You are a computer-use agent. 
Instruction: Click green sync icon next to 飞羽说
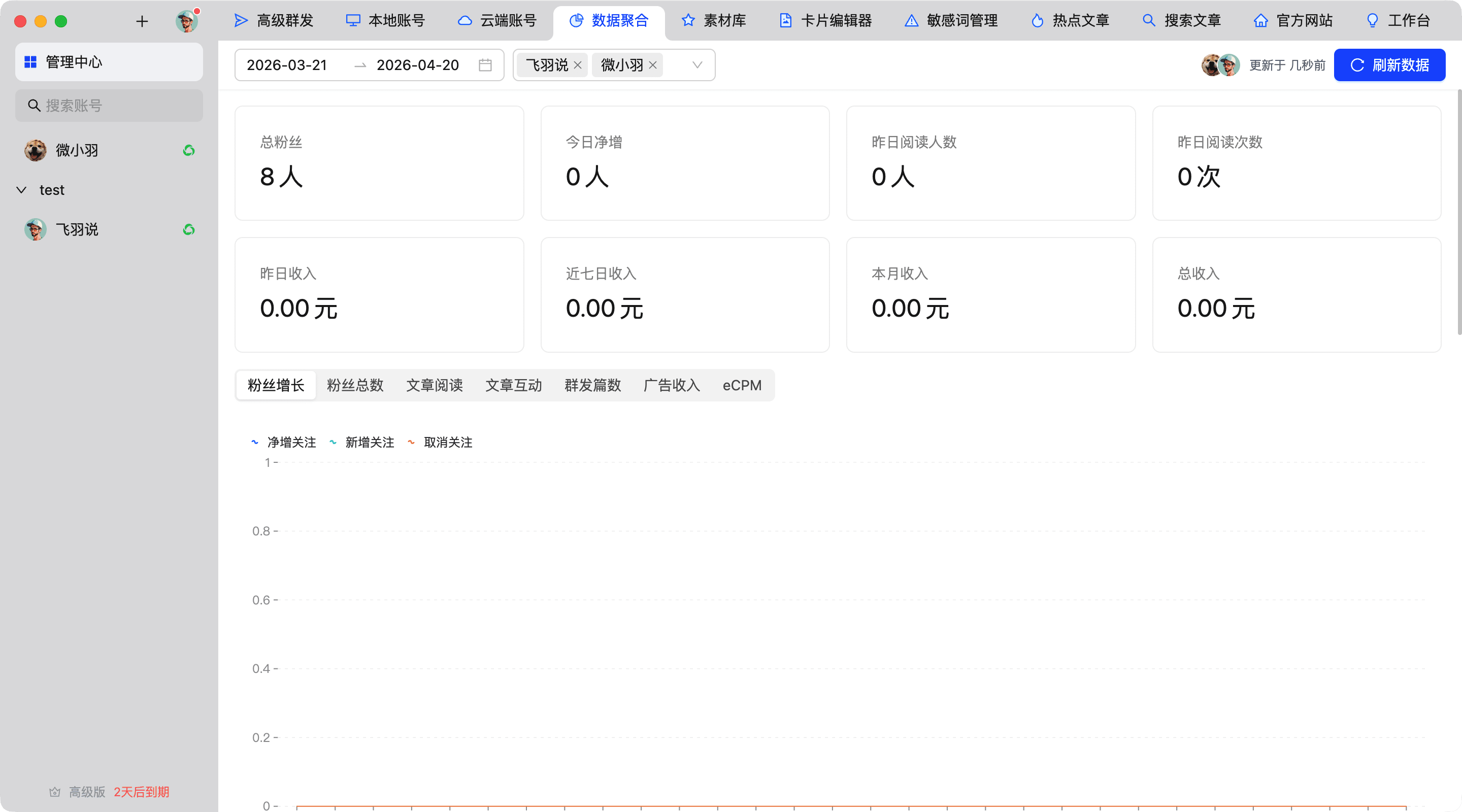[x=189, y=230]
